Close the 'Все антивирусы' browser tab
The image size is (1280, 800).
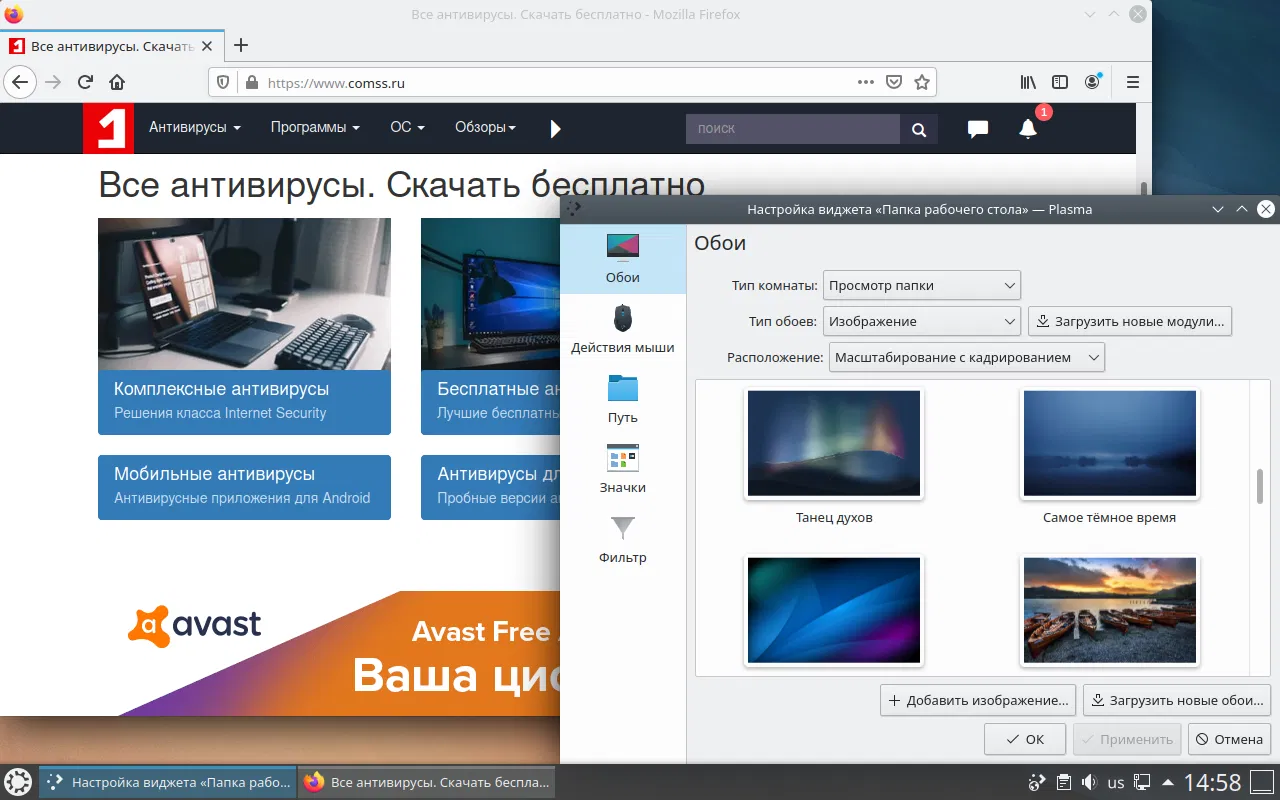(206, 46)
